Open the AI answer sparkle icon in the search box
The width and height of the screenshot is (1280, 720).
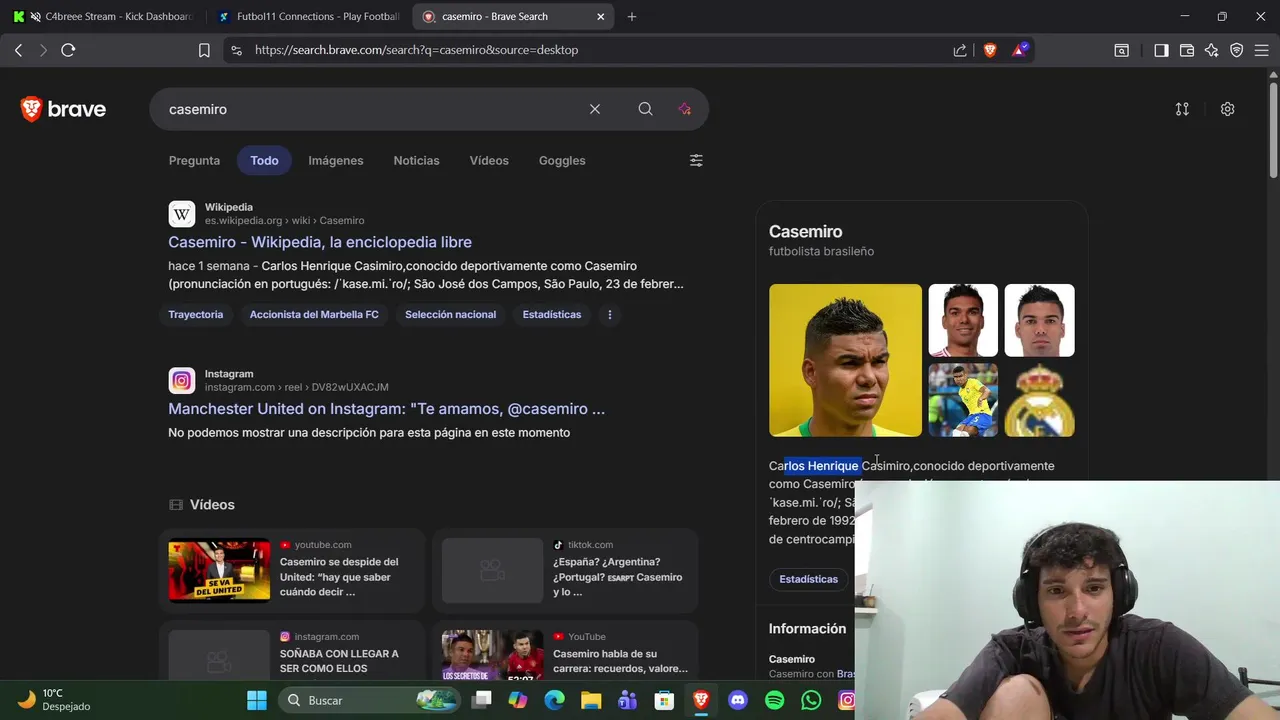[x=685, y=109]
